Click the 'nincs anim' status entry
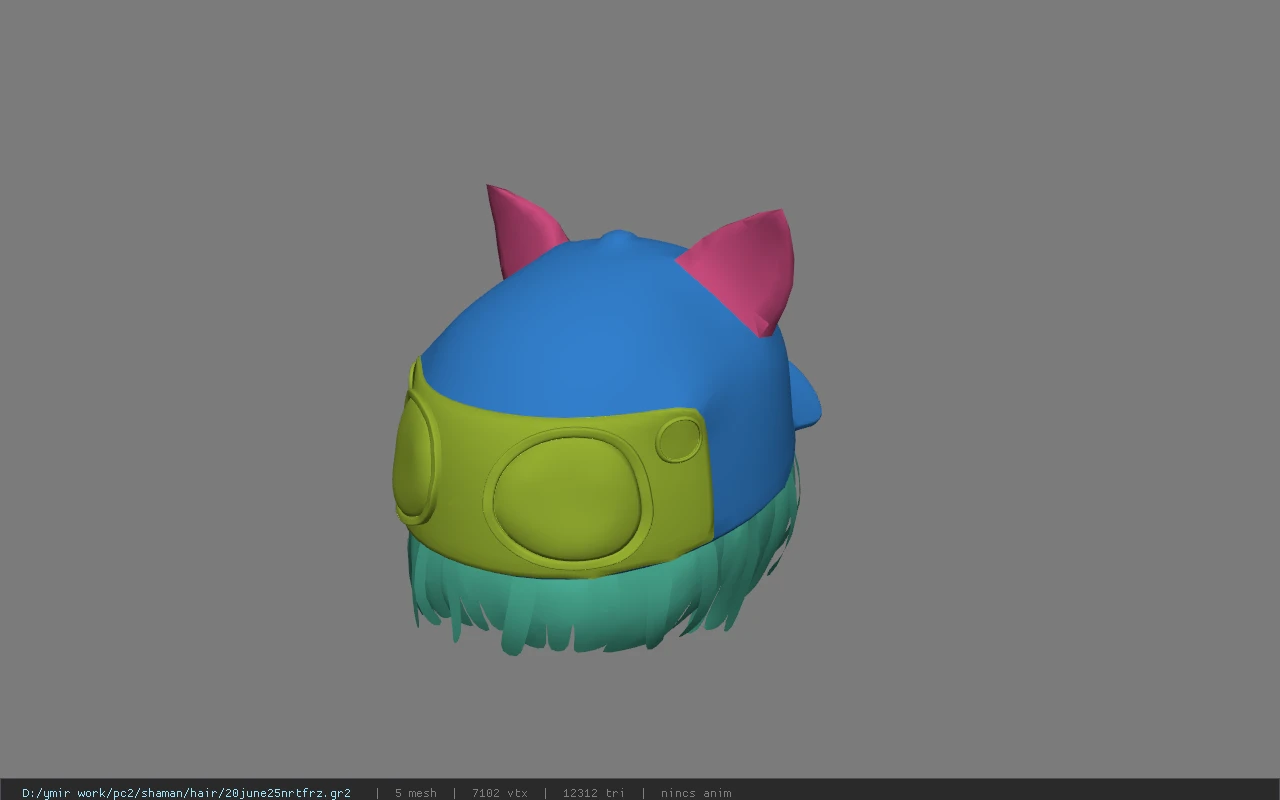The height and width of the screenshot is (800, 1280). coord(695,793)
